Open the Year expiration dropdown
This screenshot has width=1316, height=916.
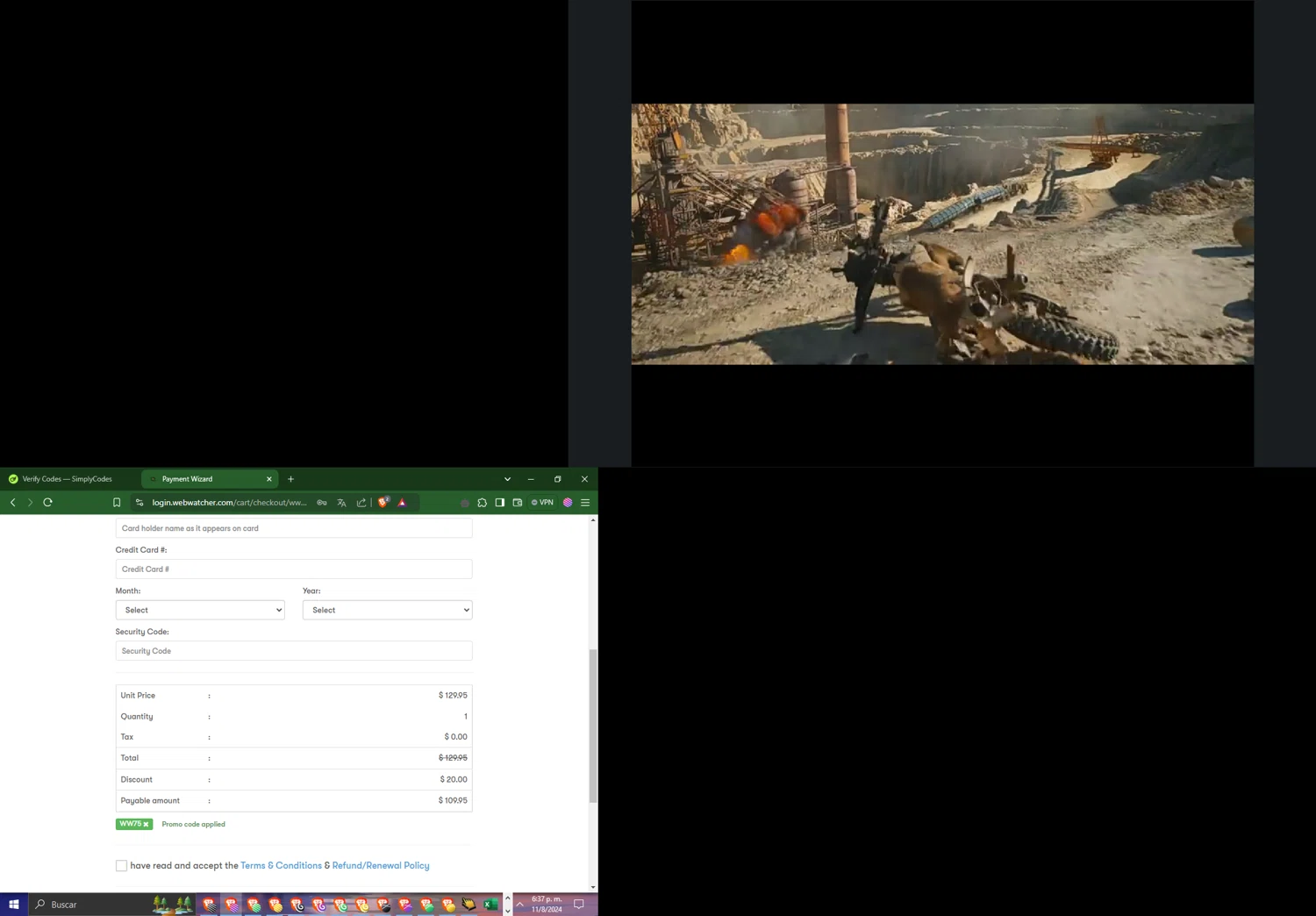pos(388,610)
